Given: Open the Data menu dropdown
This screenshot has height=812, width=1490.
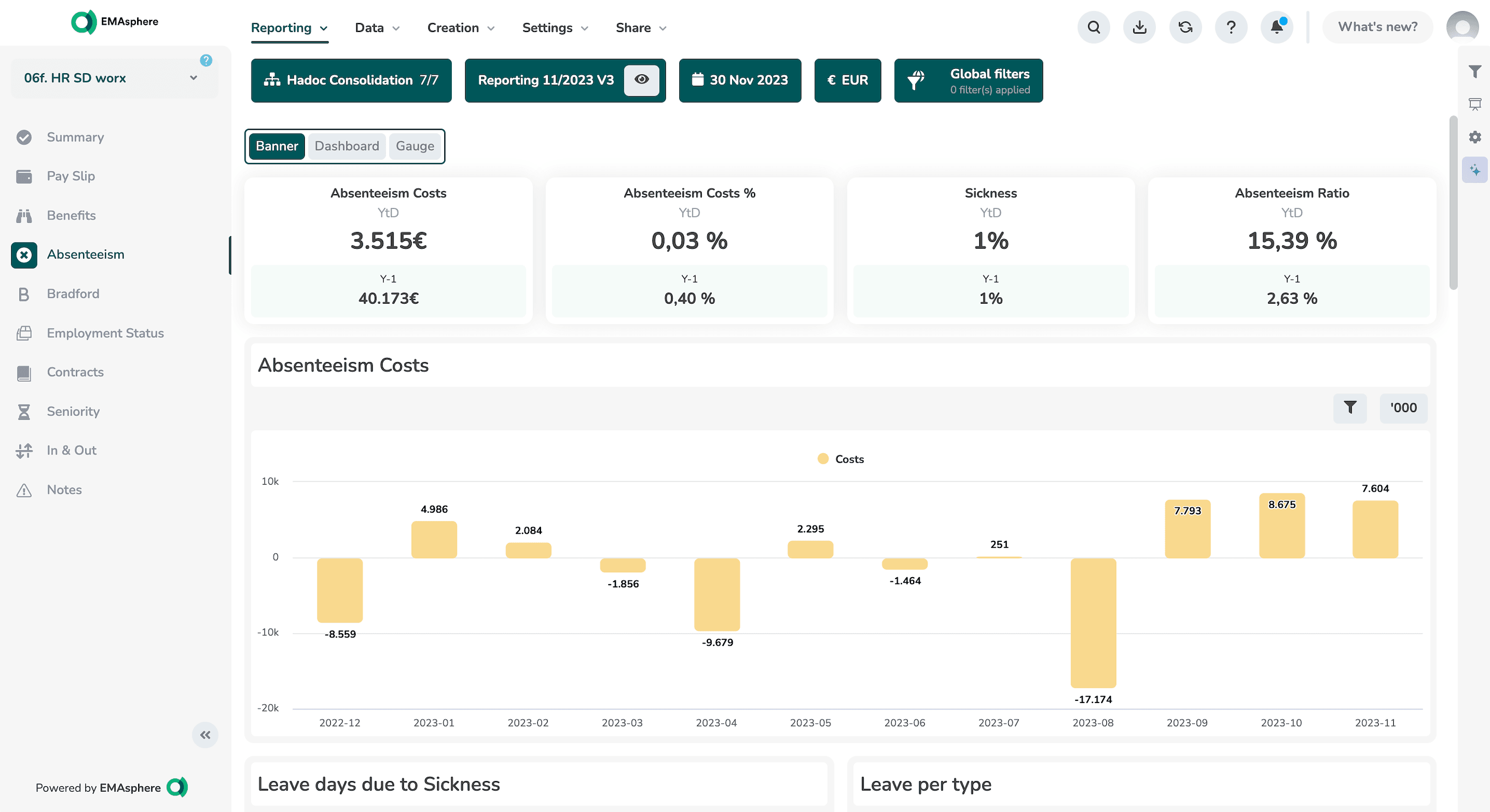Looking at the screenshot, I should 377,28.
